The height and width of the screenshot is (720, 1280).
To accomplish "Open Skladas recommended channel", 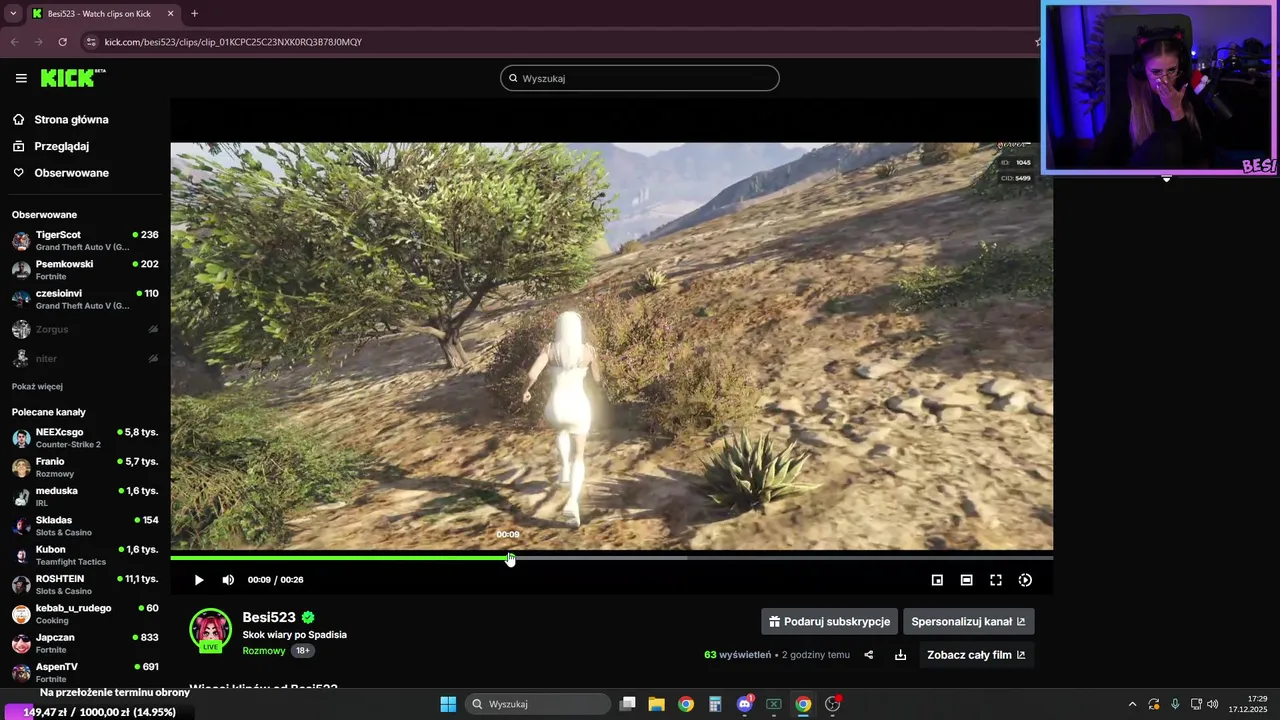I will coord(84,526).
